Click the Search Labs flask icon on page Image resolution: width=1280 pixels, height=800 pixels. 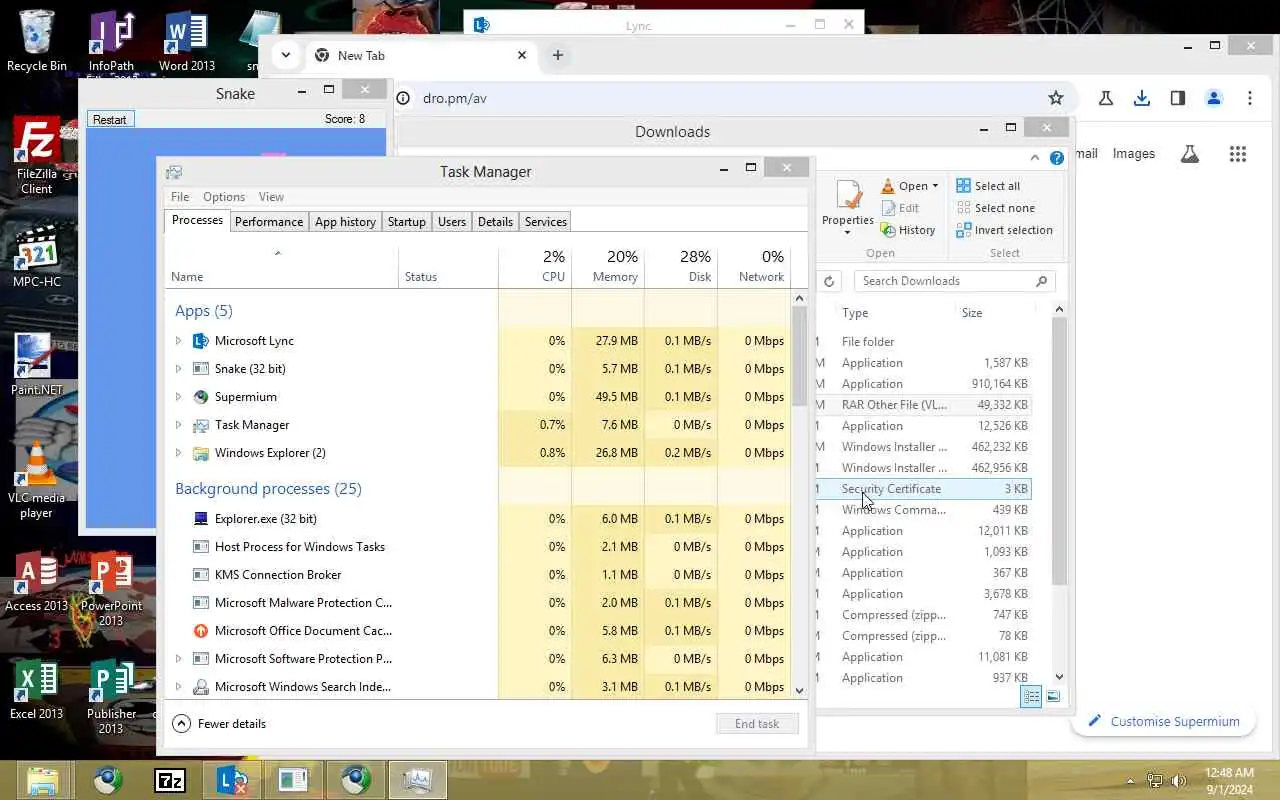[x=1189, y=154]
